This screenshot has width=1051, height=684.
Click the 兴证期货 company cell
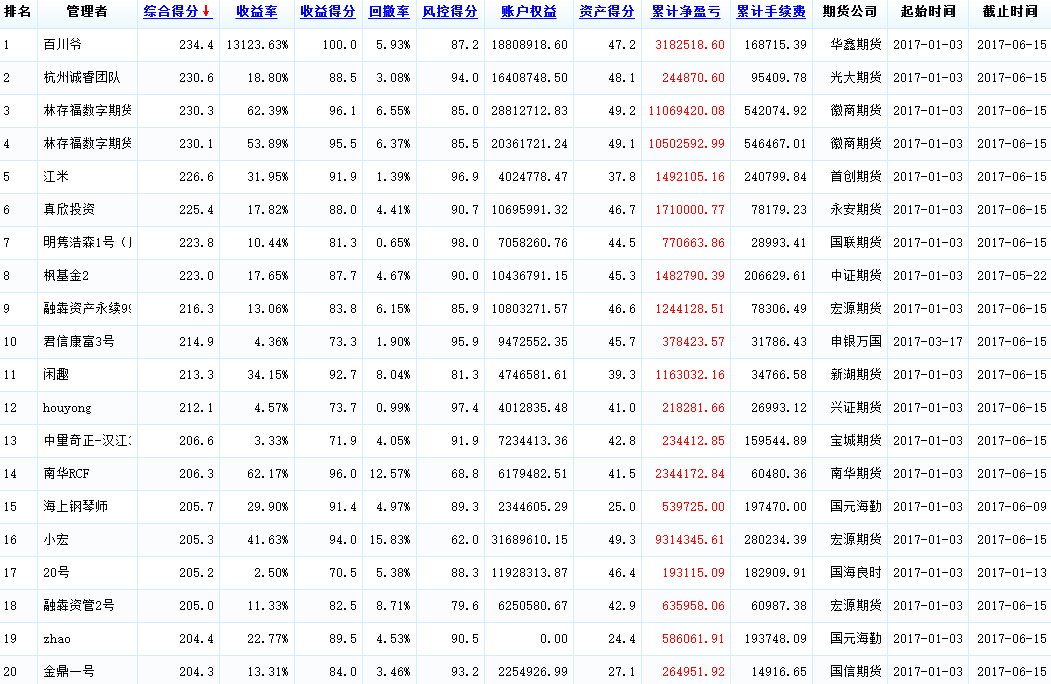pyautogui.click(x=856, y=407)
